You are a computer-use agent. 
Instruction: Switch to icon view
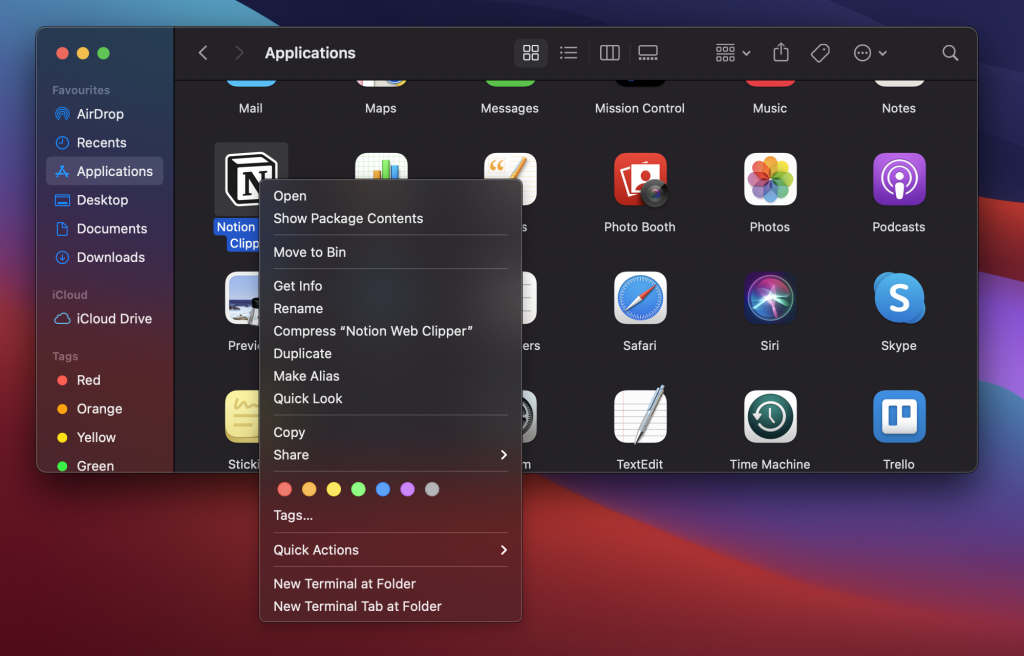pos(531,53)
